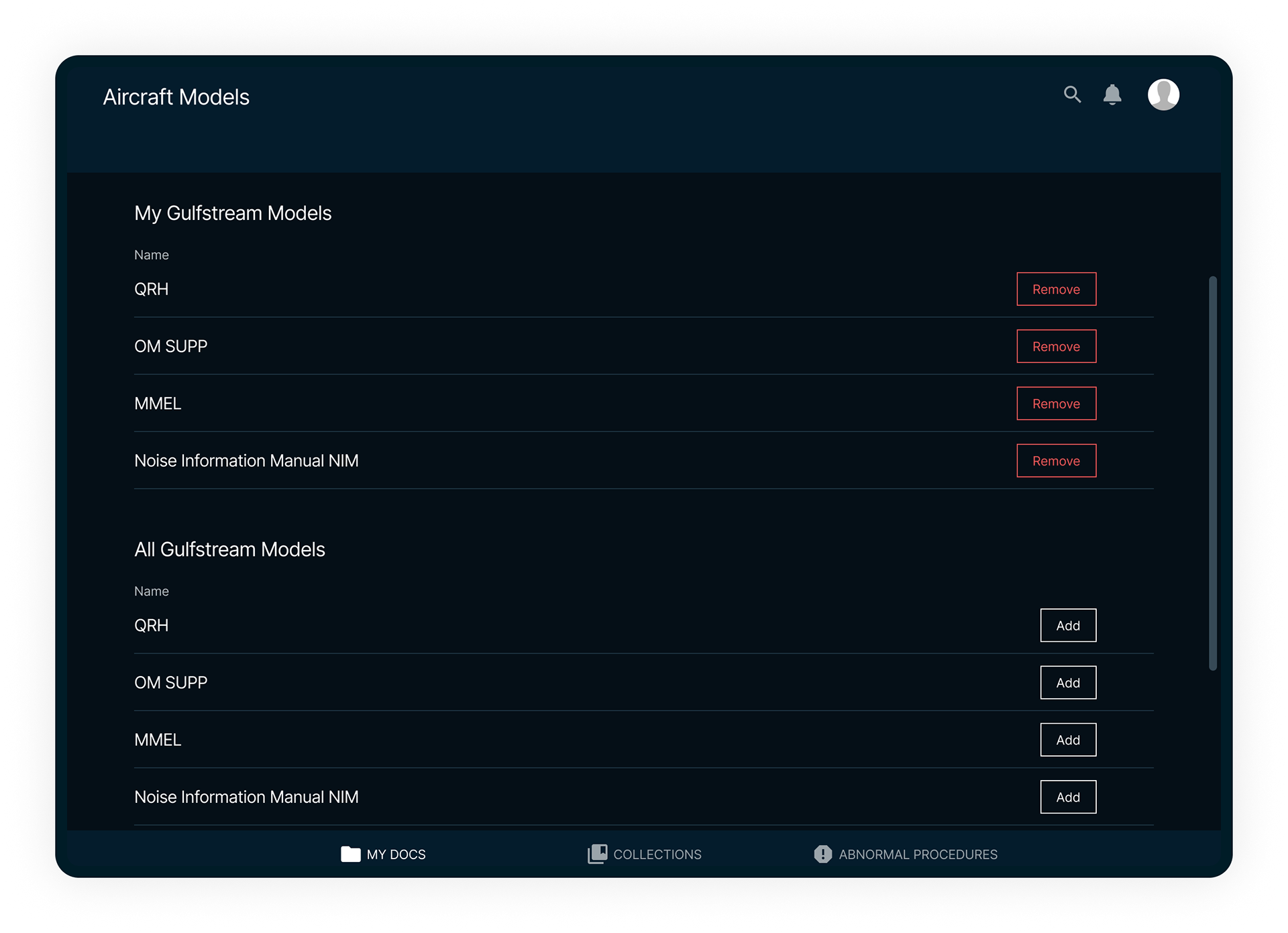Click the All Gulfstream Models heading
Viewport: 1288px width, 933px height.
point(229,549)
